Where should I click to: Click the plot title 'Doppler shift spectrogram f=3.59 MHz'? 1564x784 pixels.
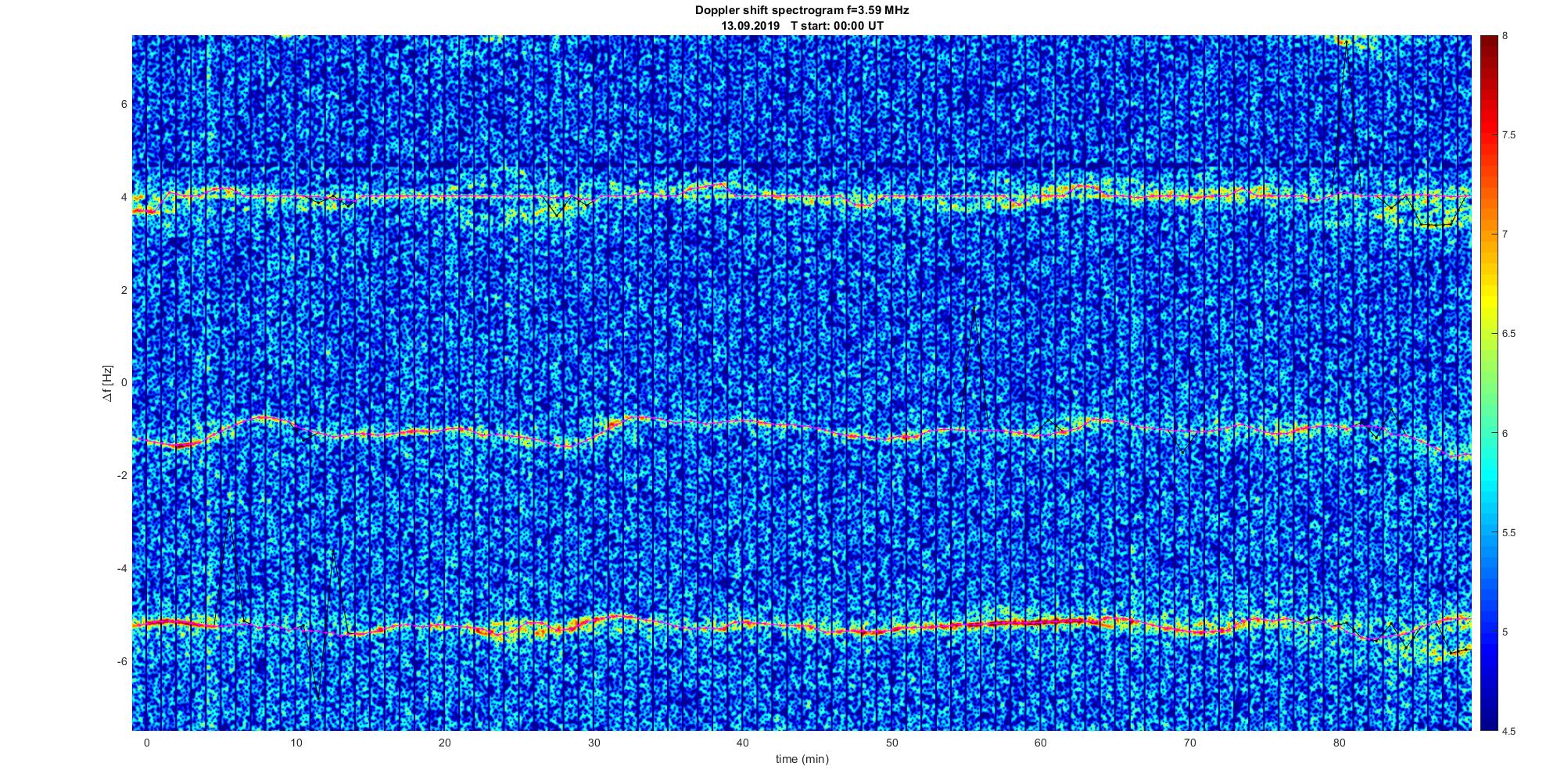[x=802, y=11]
